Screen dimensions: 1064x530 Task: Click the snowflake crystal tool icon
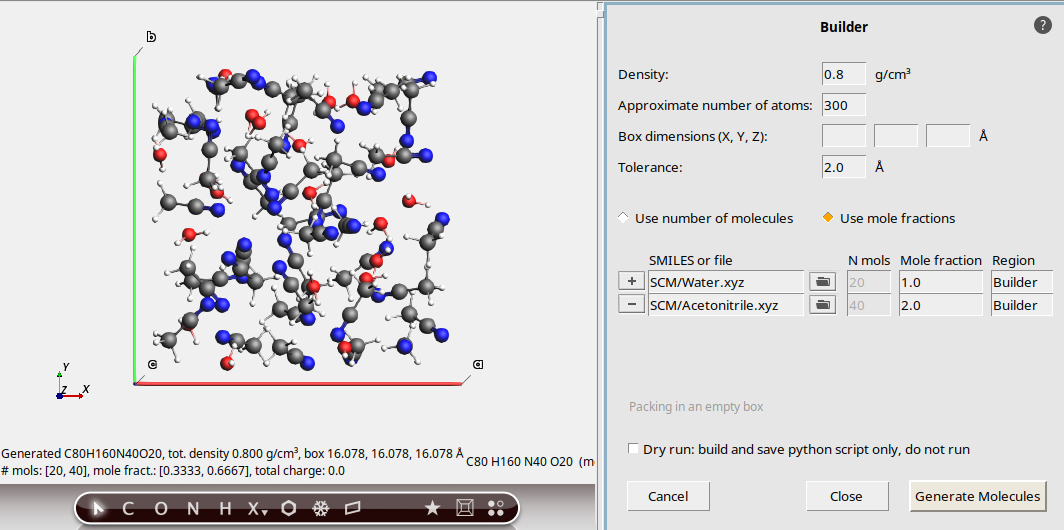point(321,508)
